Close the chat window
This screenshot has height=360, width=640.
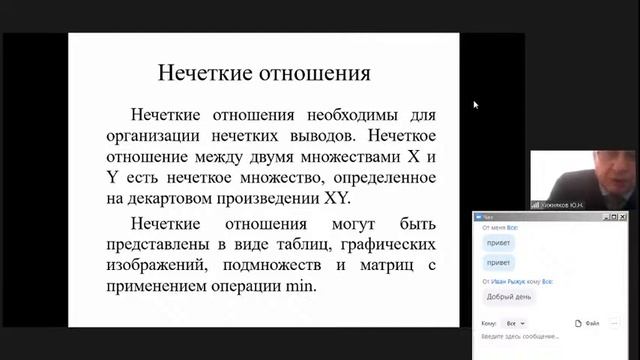[623, 217]
